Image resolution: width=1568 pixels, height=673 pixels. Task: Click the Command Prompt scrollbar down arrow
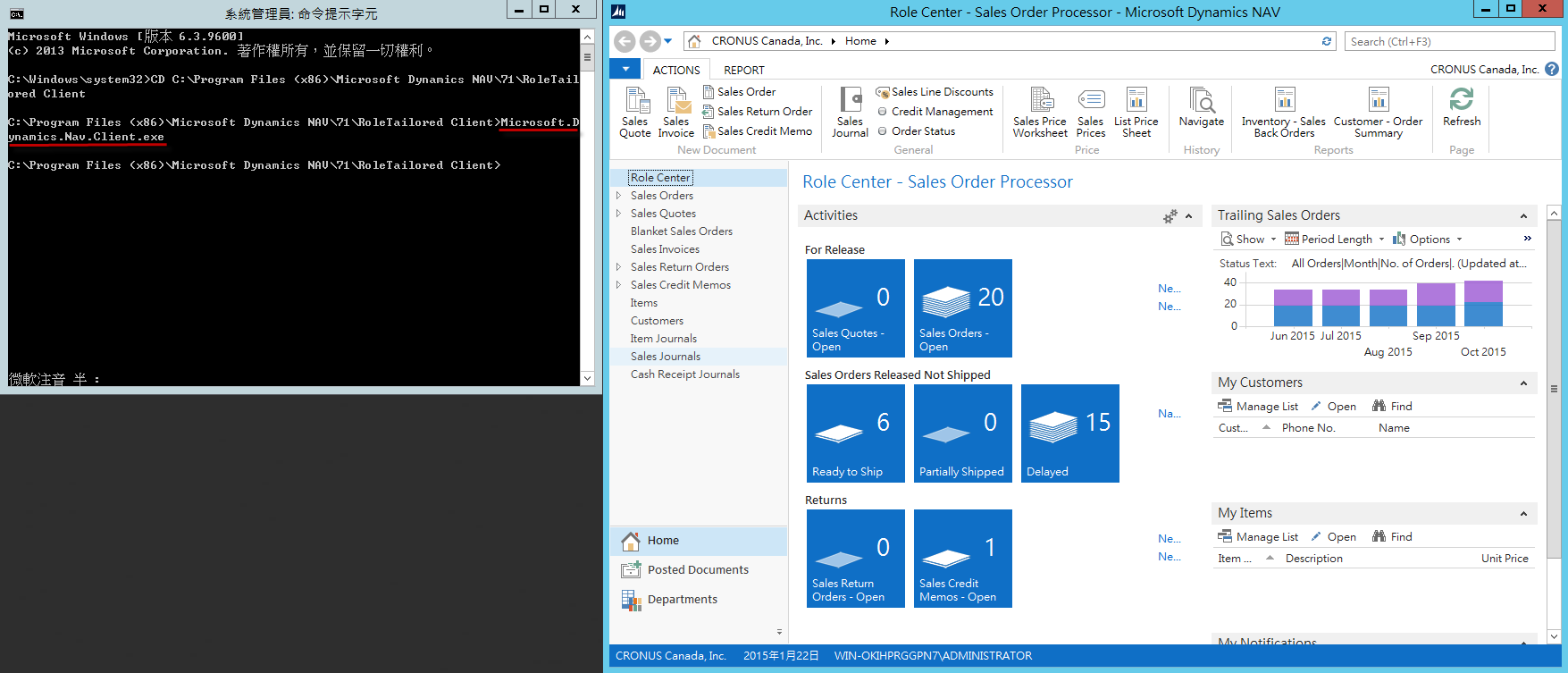[587, 378]
